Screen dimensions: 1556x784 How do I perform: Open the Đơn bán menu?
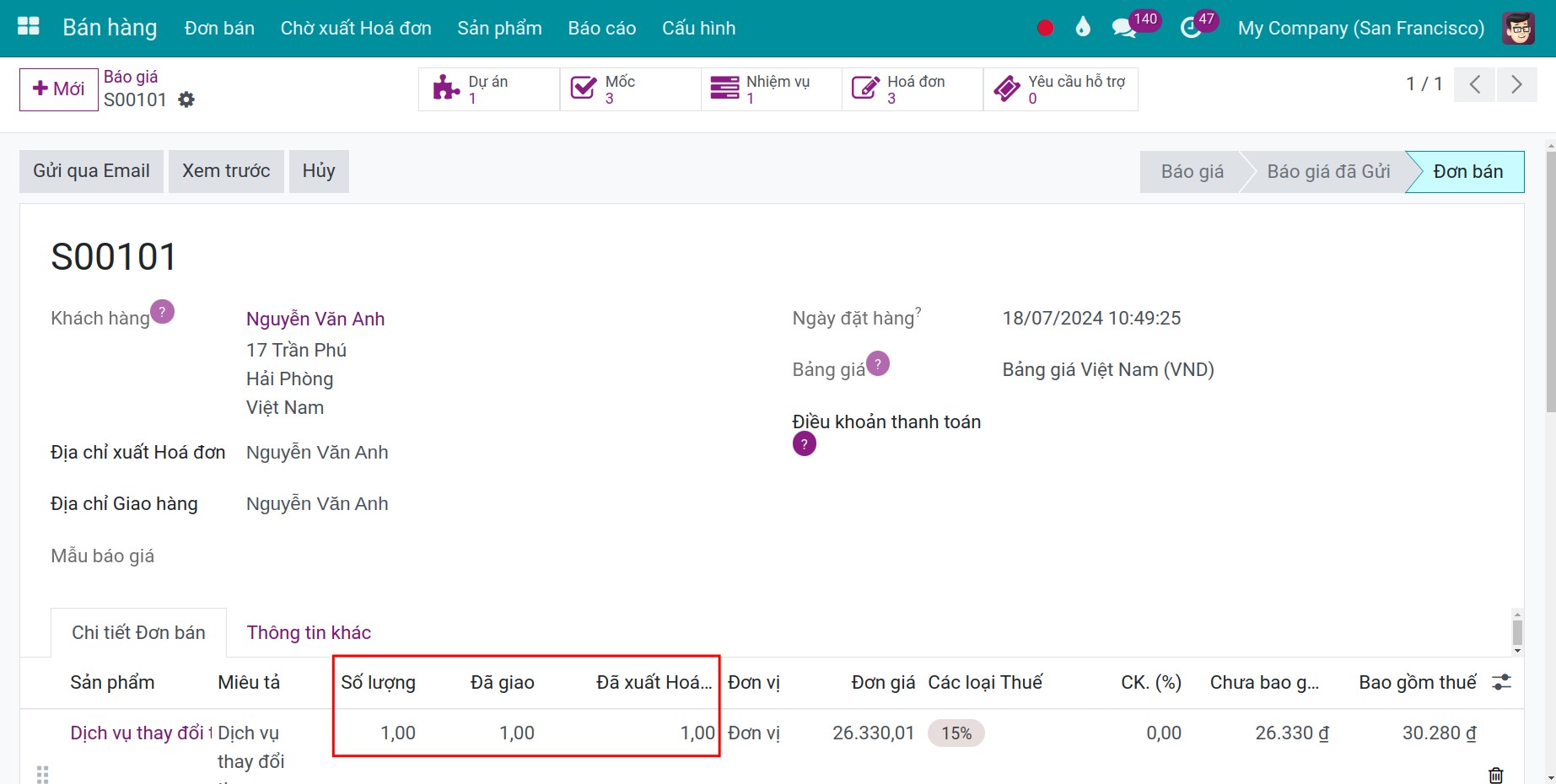219,28
